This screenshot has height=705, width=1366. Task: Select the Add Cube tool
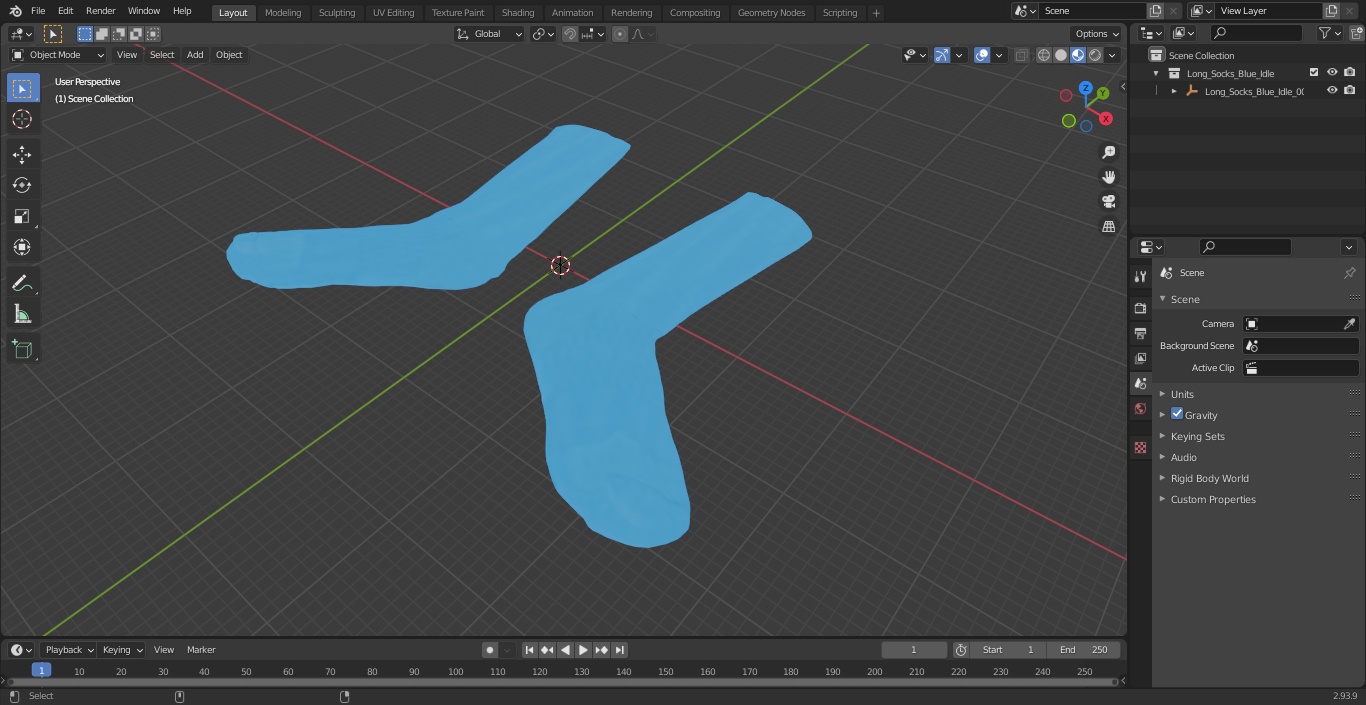[22, 350]
